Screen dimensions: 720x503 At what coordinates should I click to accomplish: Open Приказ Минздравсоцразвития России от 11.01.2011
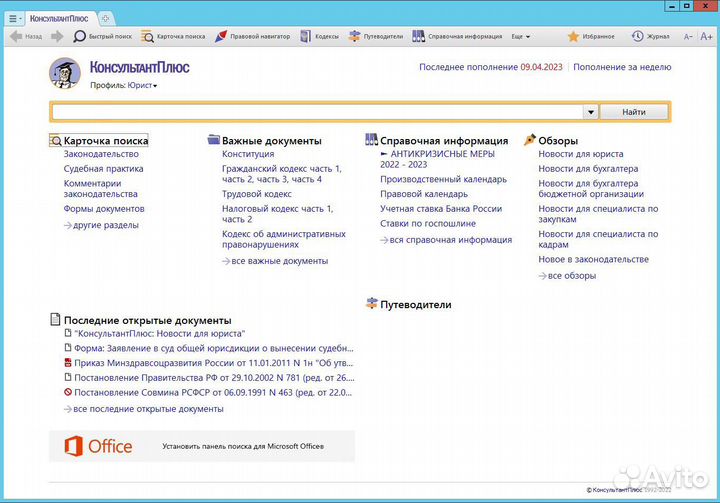point(214,363)
